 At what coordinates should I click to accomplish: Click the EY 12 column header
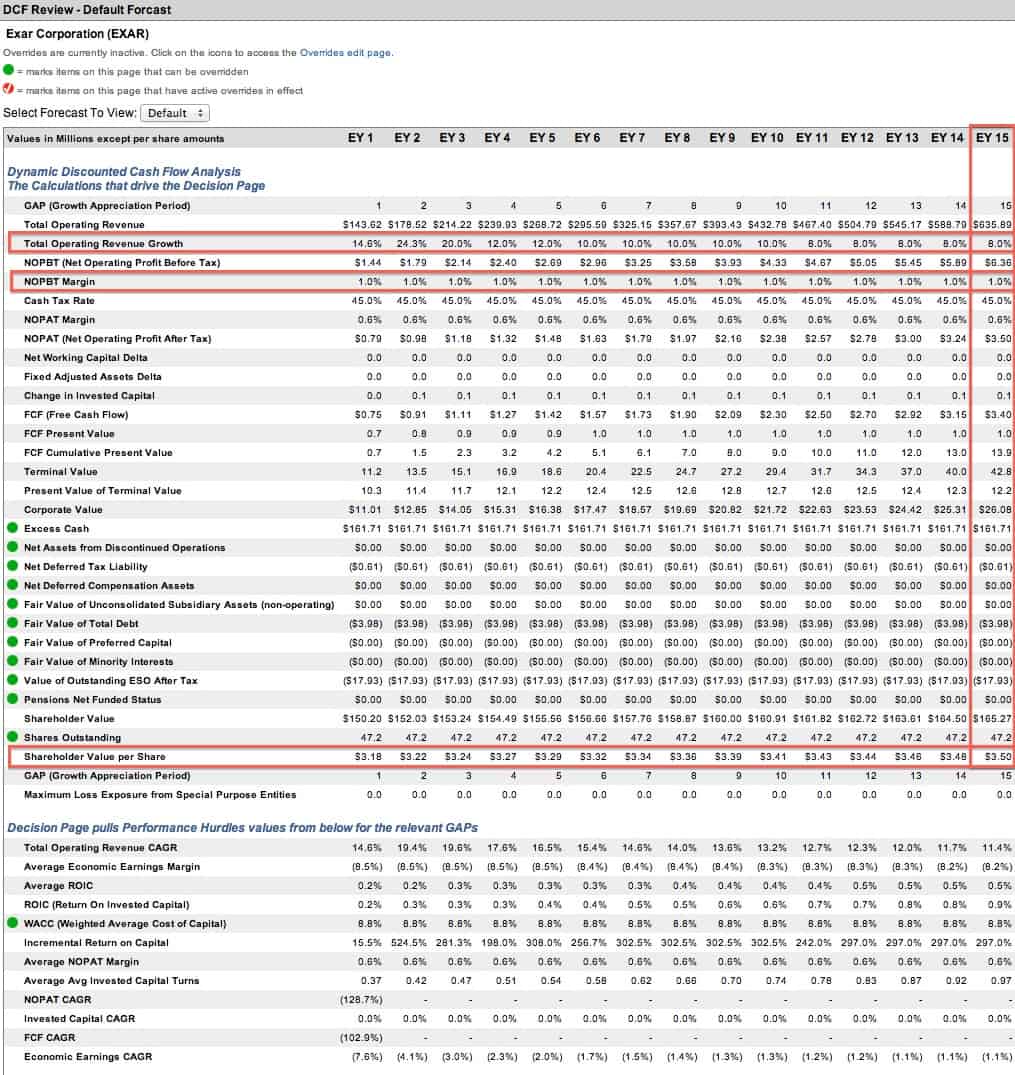click(x=857, y=138)
